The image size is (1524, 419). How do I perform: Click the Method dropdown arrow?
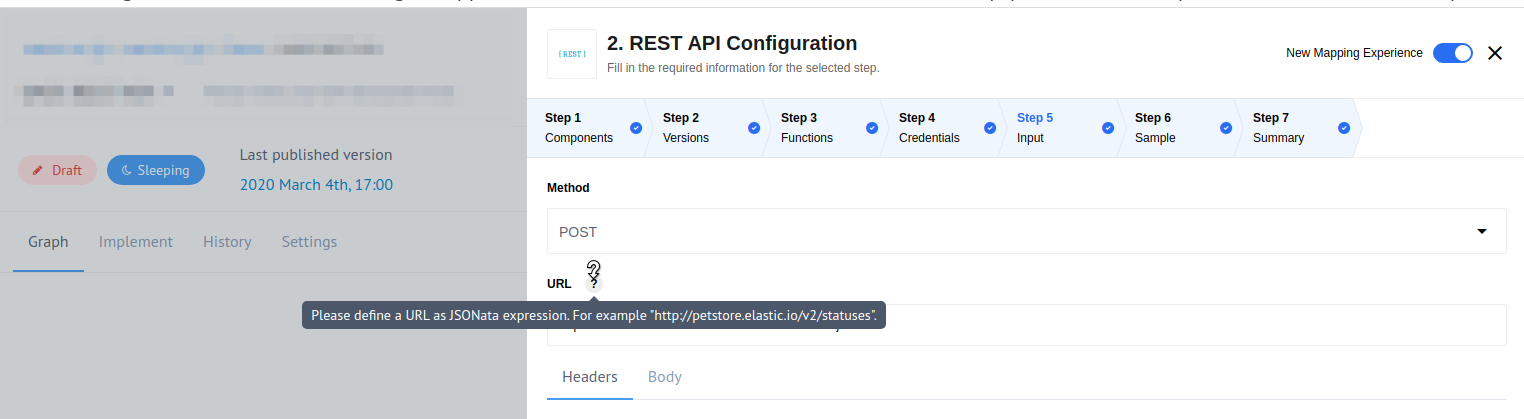click(1482, 232)
